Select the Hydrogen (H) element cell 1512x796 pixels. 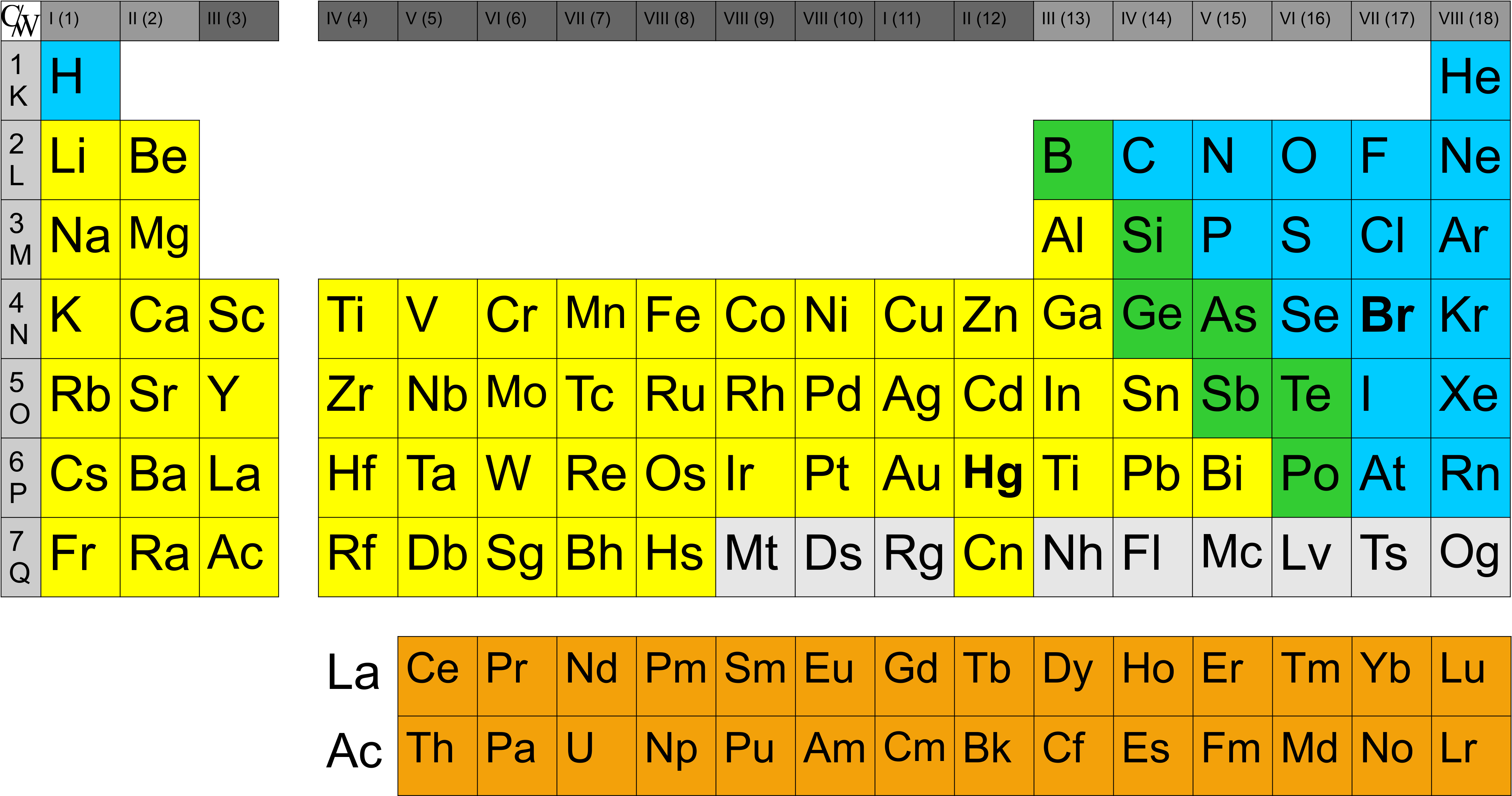(80, 80)
